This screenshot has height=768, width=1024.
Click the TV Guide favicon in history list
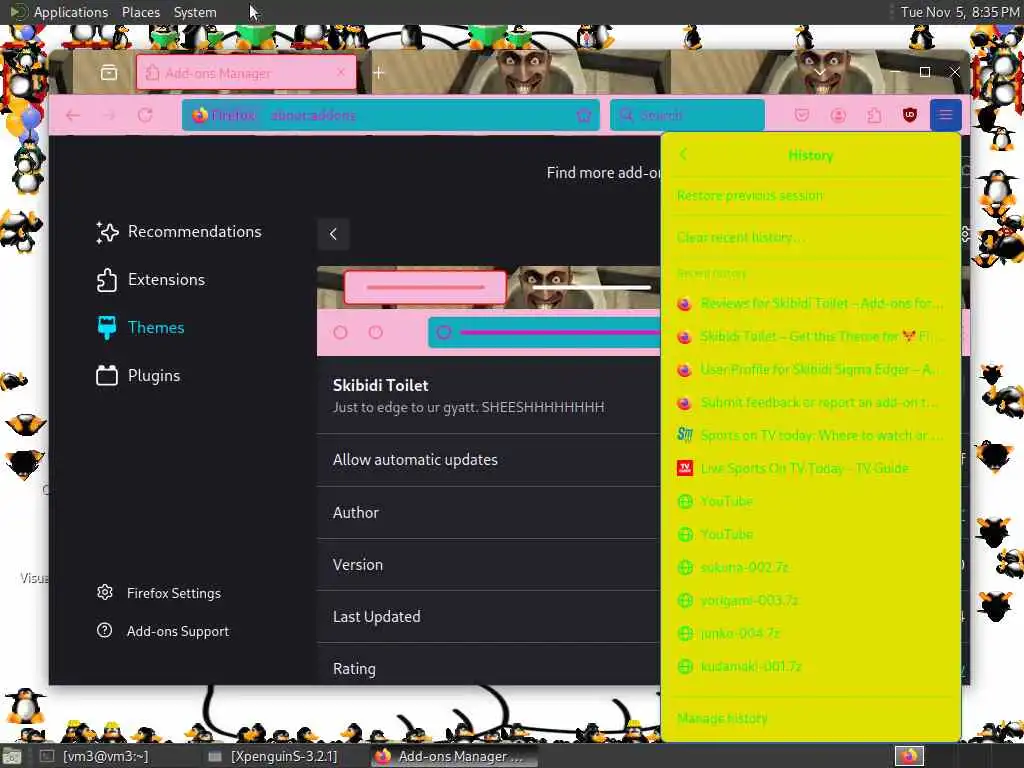click(x=684, y=468)
